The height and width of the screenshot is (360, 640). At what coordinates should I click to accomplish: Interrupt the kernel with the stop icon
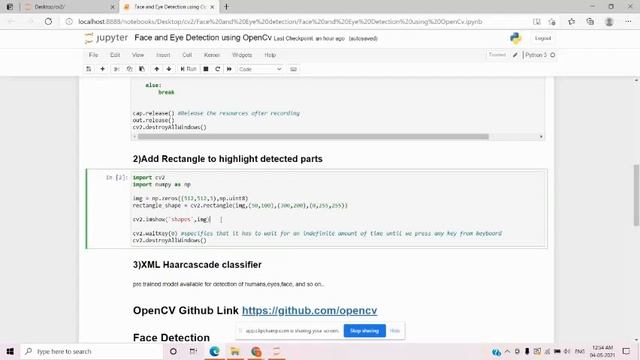click(206, 69)
